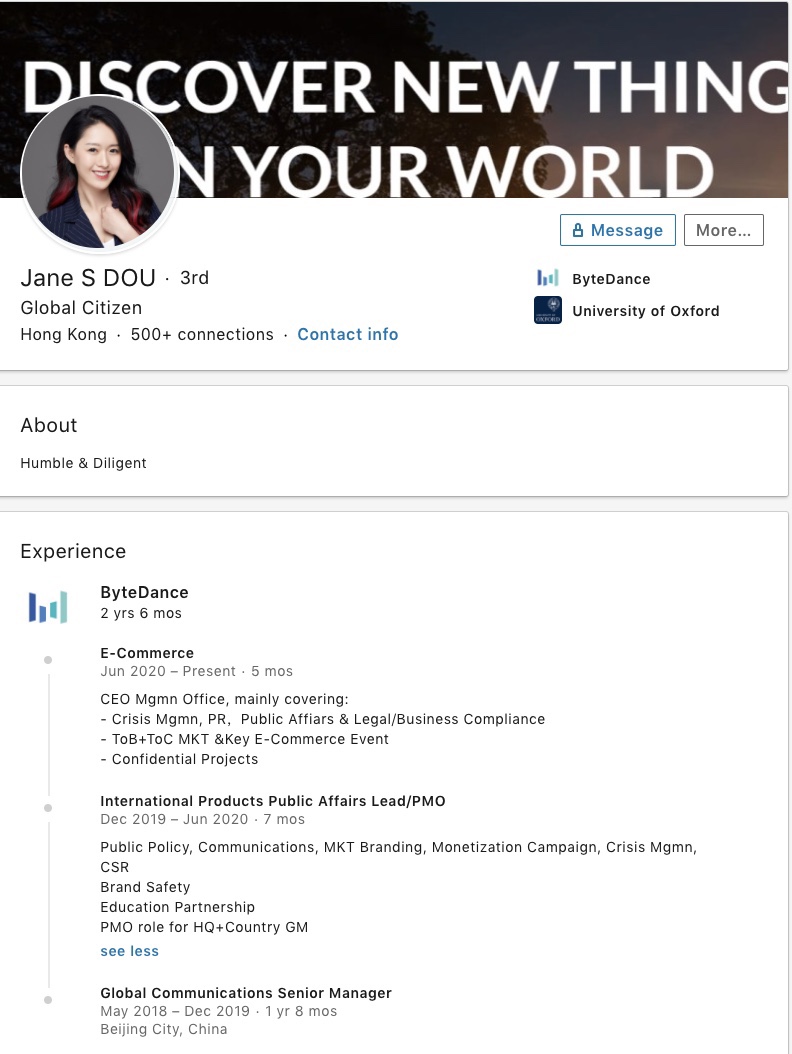The image size is (792, 1054).
Task: Click the University of Oxford text link
Action: (645, 311)
